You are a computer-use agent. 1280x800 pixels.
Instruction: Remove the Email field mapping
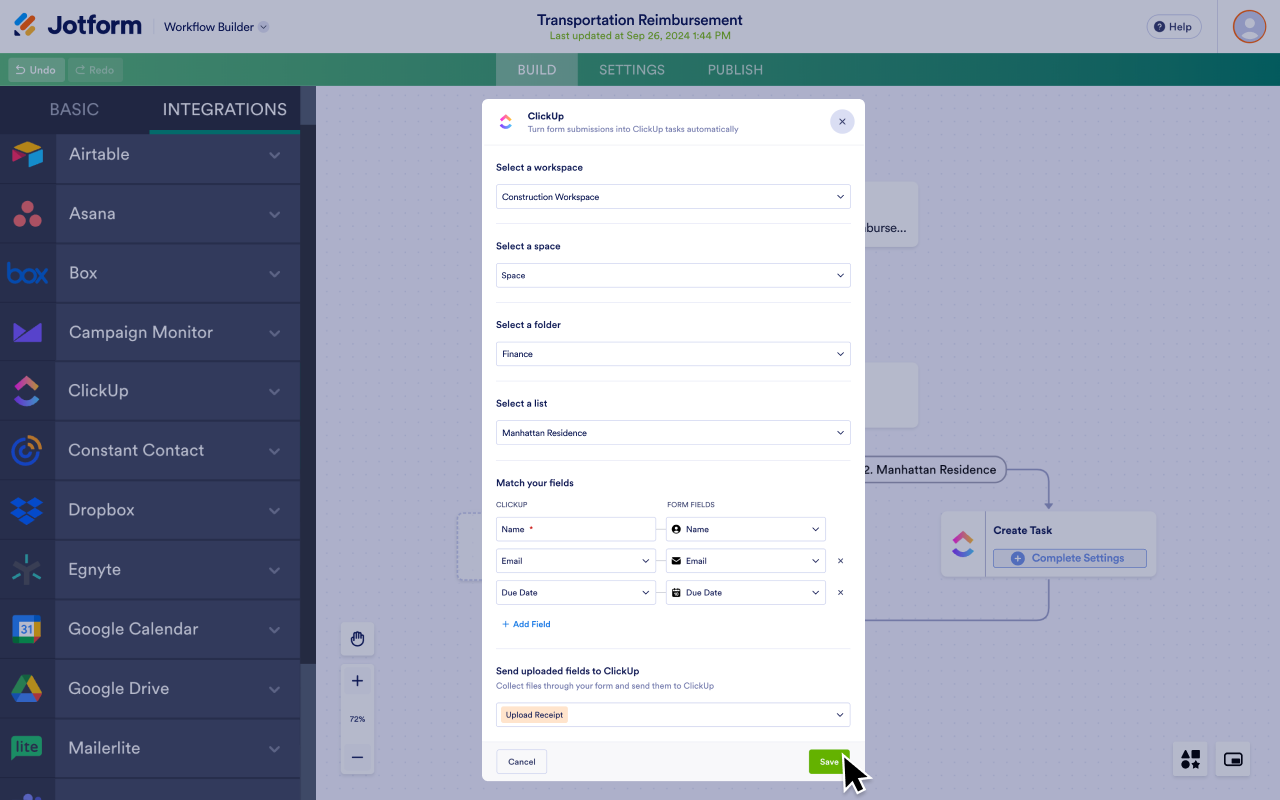(x=840, y=561)
